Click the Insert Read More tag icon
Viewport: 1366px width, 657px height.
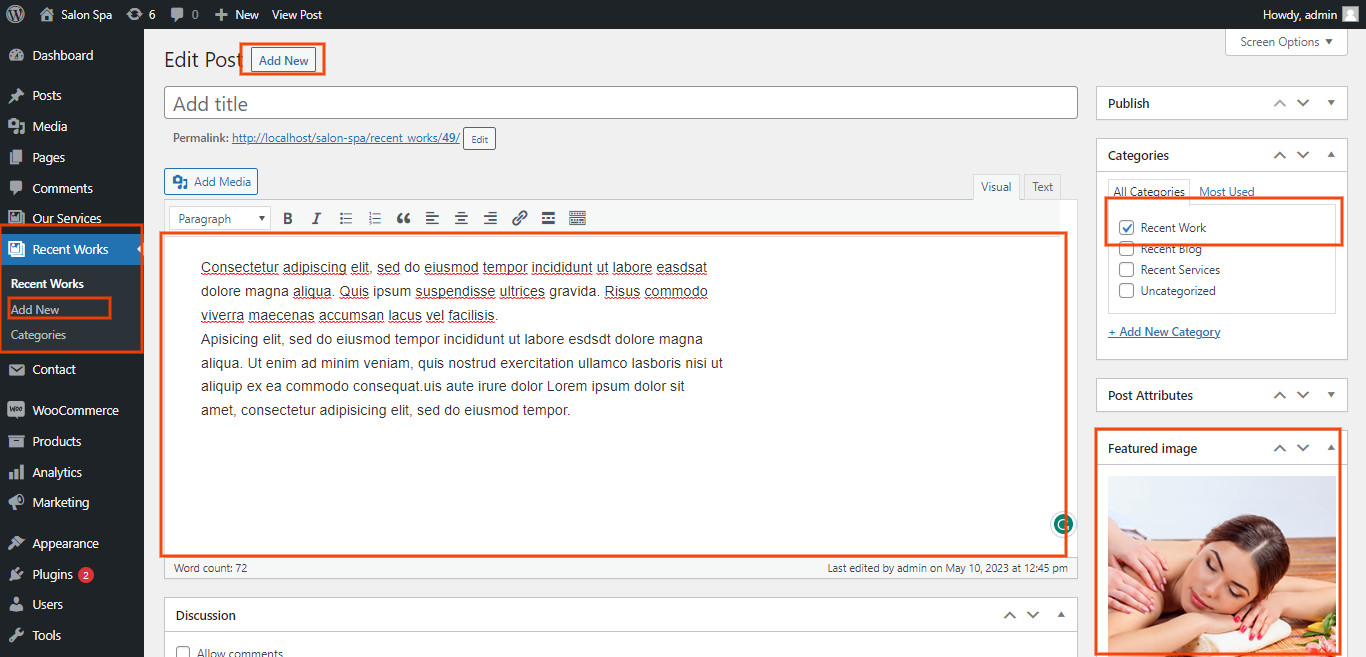click(x=548, y=218)
